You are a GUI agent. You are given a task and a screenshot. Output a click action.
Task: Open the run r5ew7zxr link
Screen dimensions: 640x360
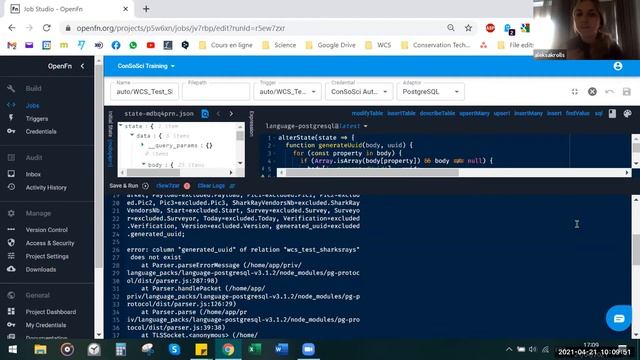tap(168, 186)
